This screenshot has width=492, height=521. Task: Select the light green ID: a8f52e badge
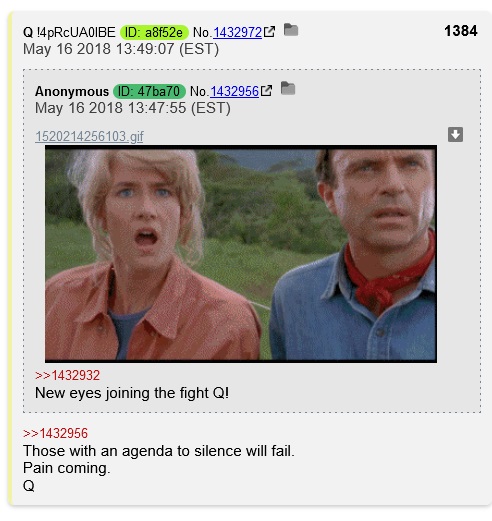pos(154,33)
